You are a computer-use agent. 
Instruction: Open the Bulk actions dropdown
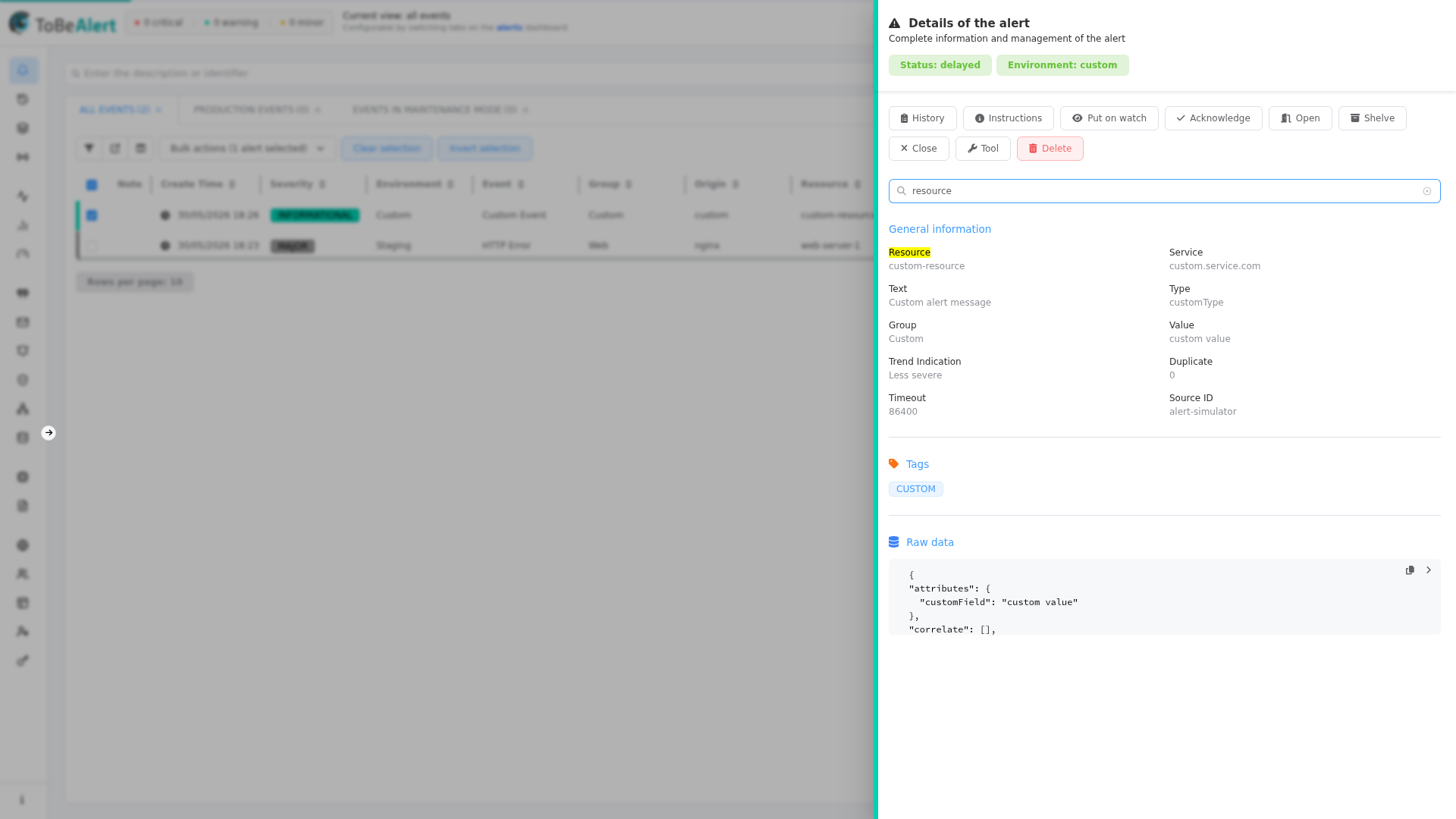[247, 149]
